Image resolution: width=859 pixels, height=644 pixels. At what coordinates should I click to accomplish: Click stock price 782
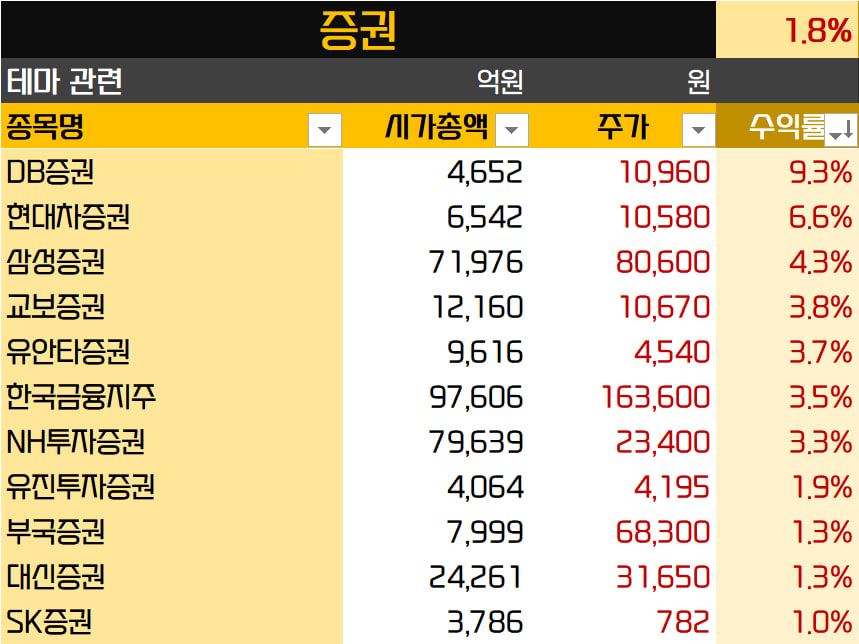point(683,623)
